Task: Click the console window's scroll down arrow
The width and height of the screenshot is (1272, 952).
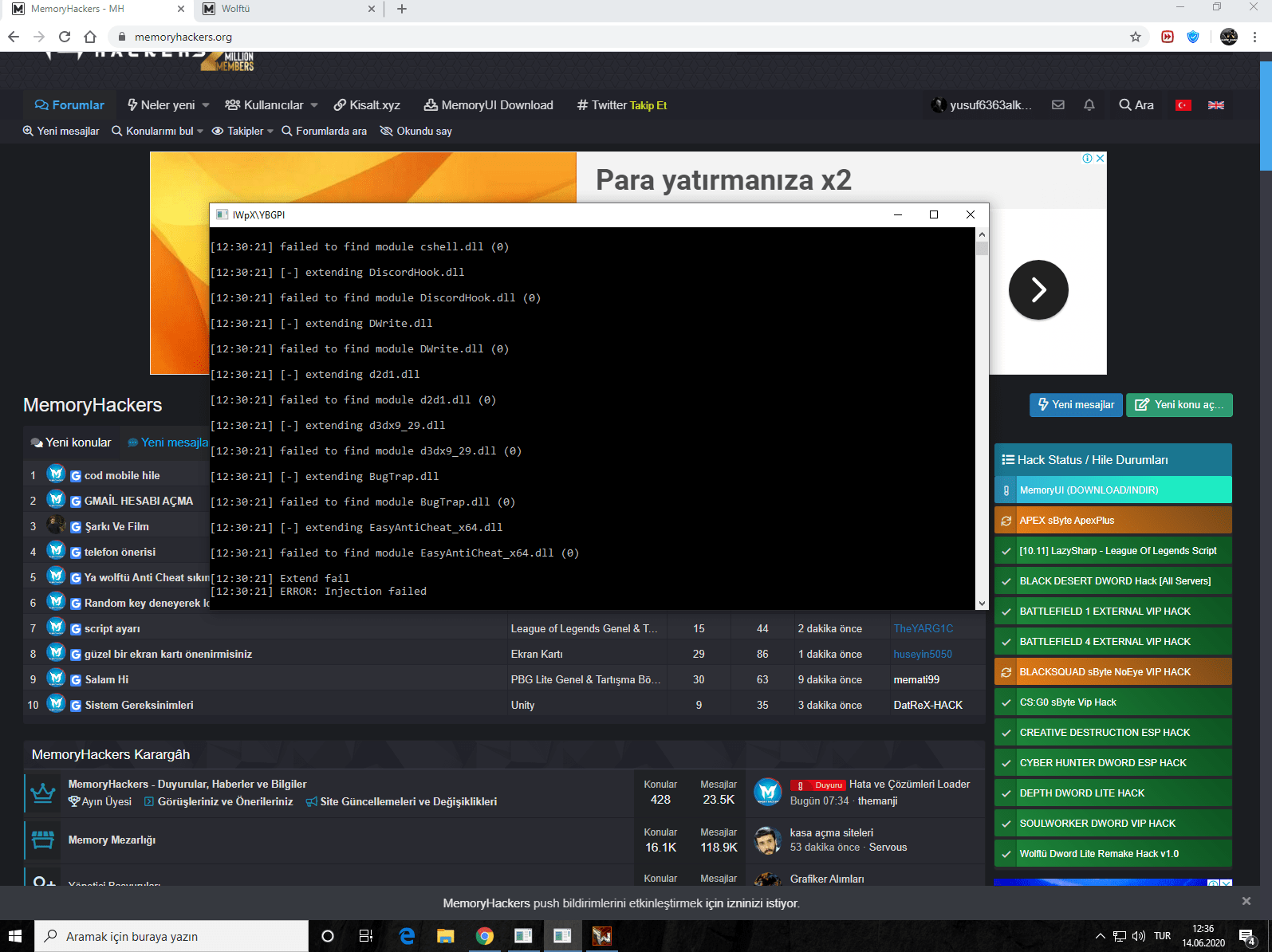Action: tap(983, 604)
